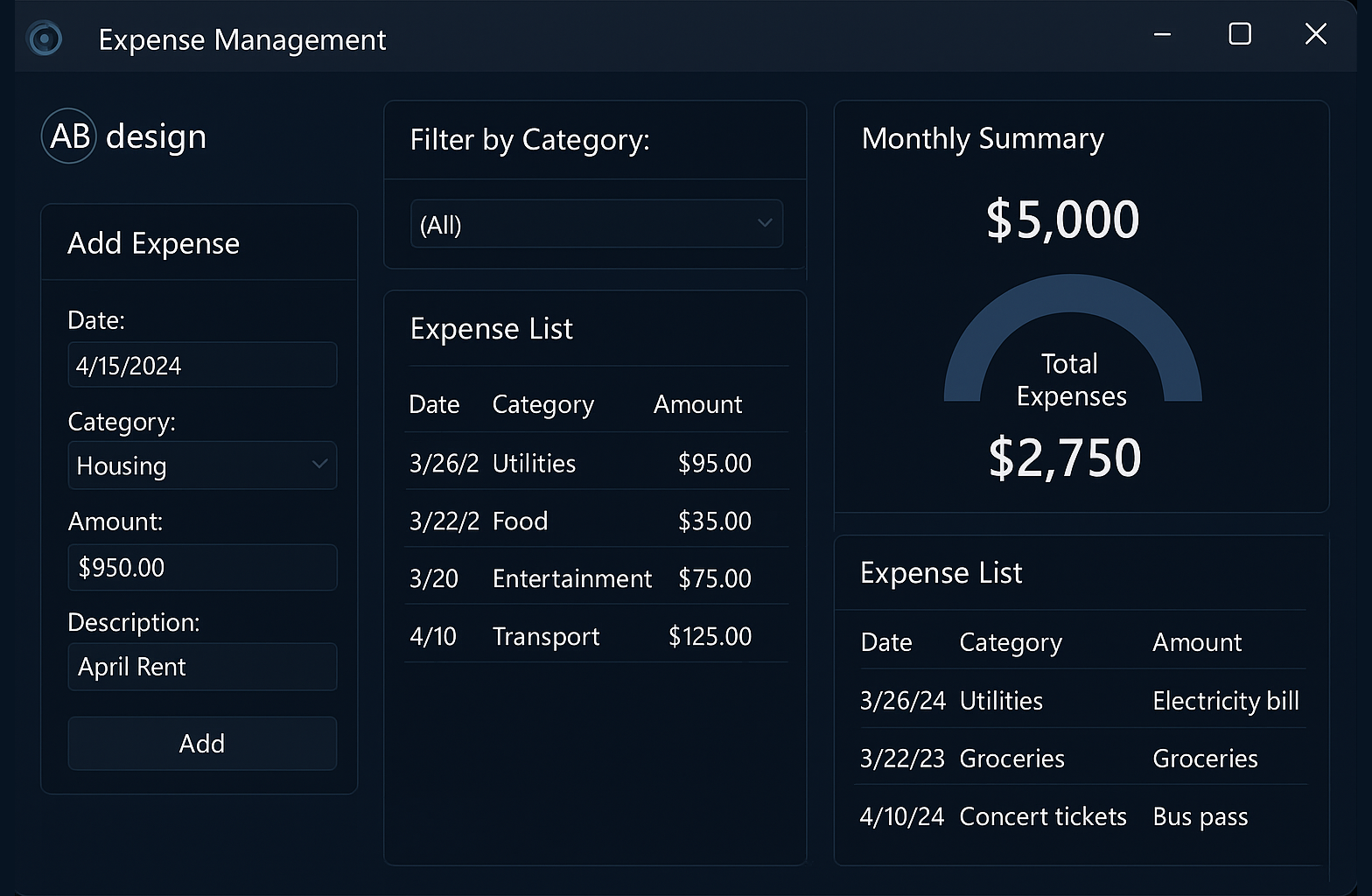Click the Add button
The image size is (1372, 896).
(202, 744)
